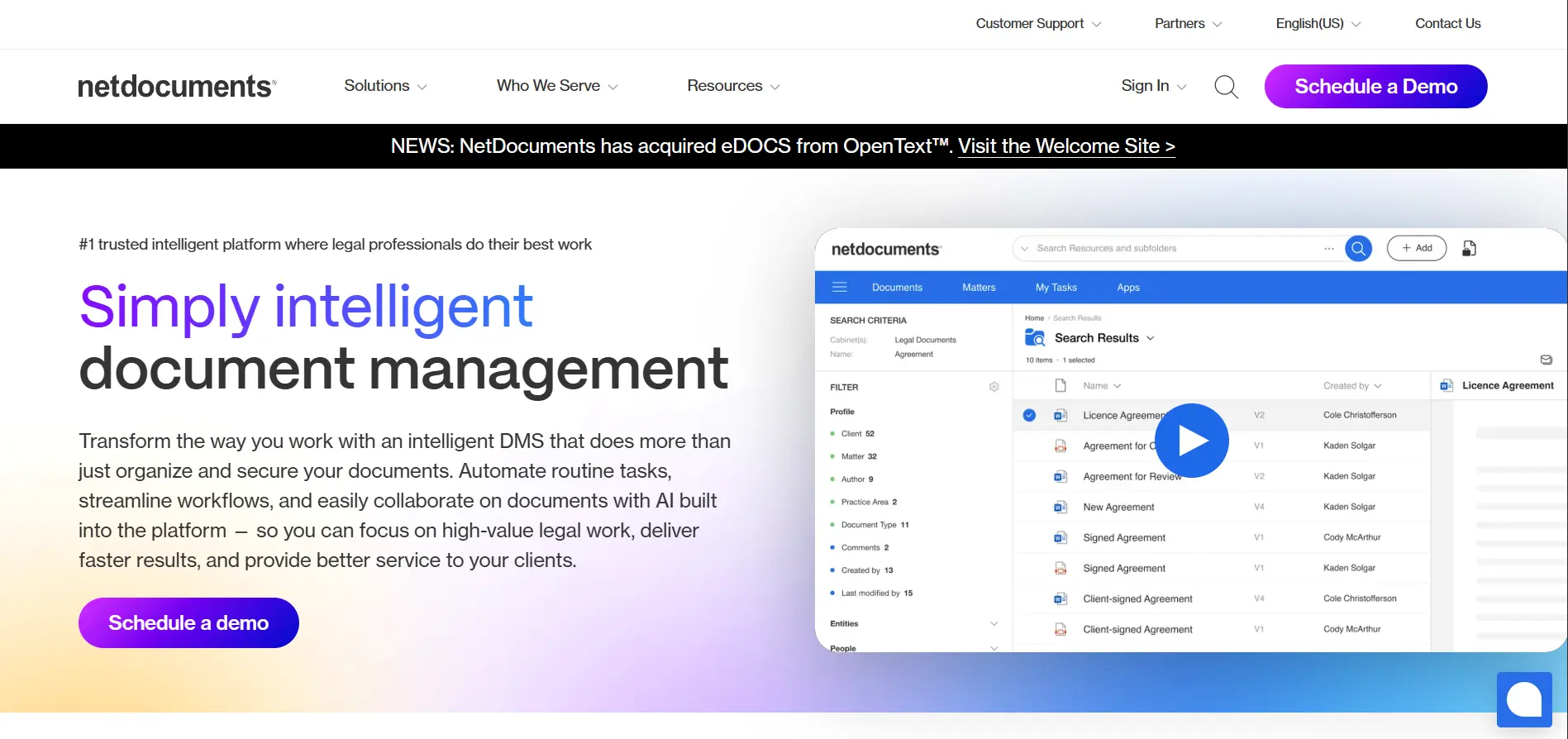Click the Search Results folder icon

click(x=1035, y=337)
